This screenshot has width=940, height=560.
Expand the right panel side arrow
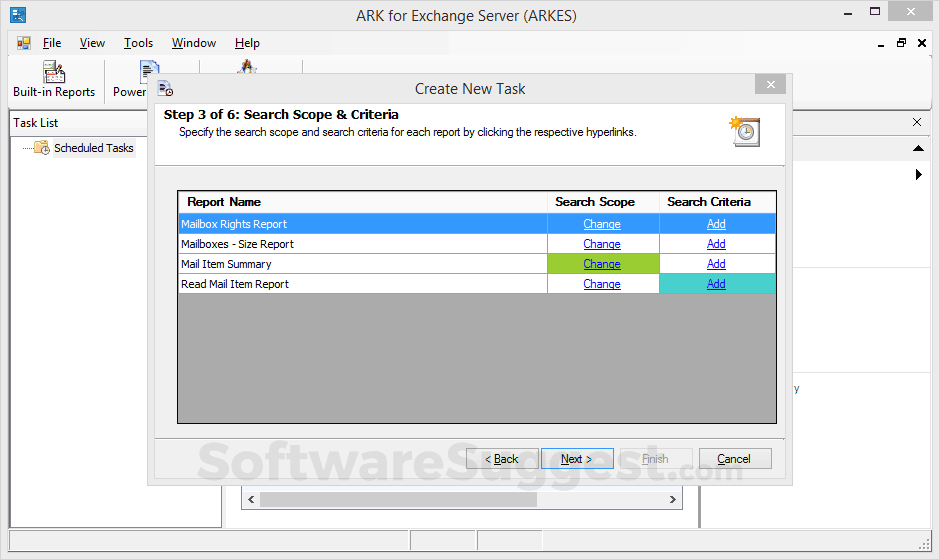[x=918, y=175]
